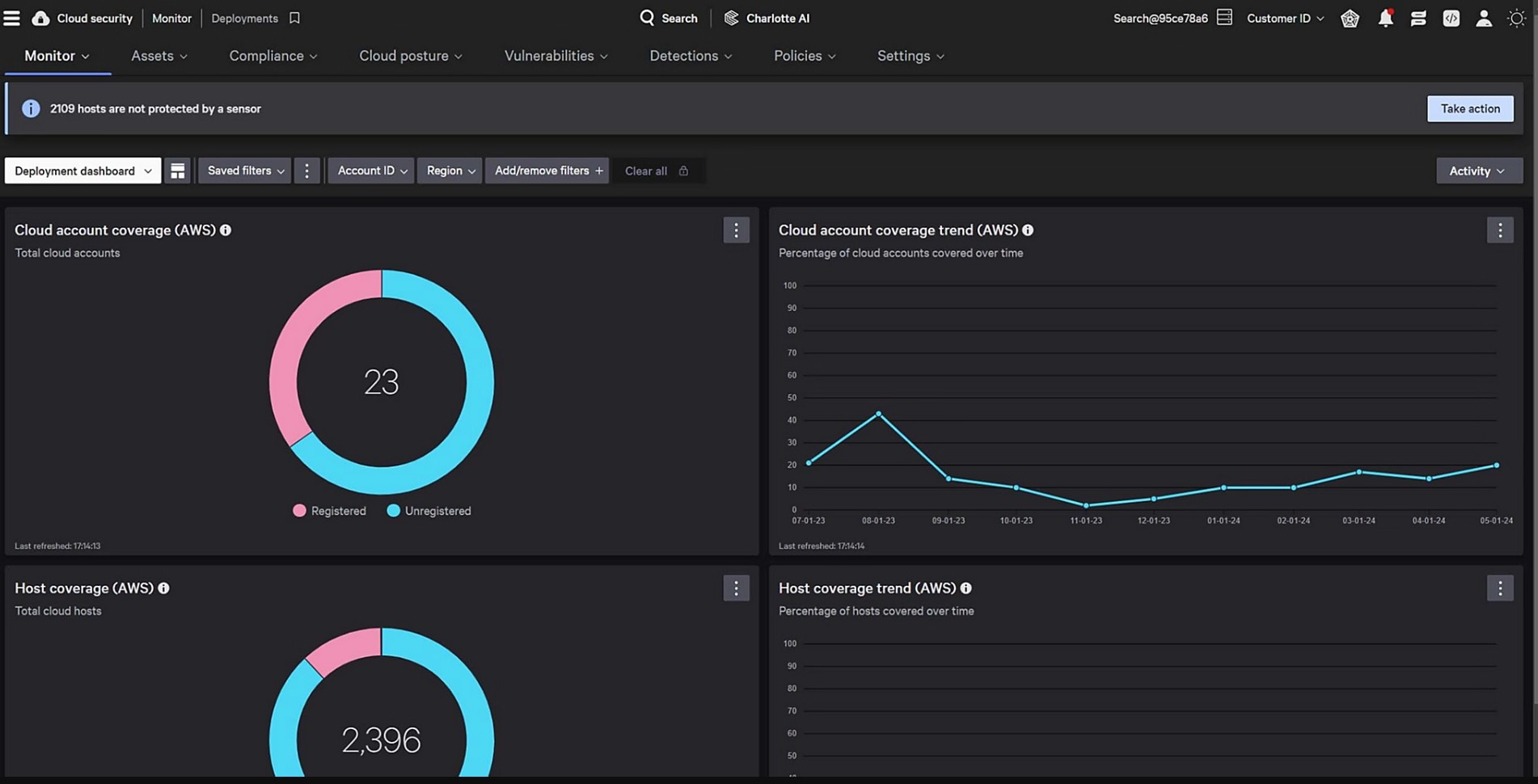Click the icon next to Search@95ce78a6
Screen dimensions: 1538x784
pyautogui.click(x=1224, y=17)
